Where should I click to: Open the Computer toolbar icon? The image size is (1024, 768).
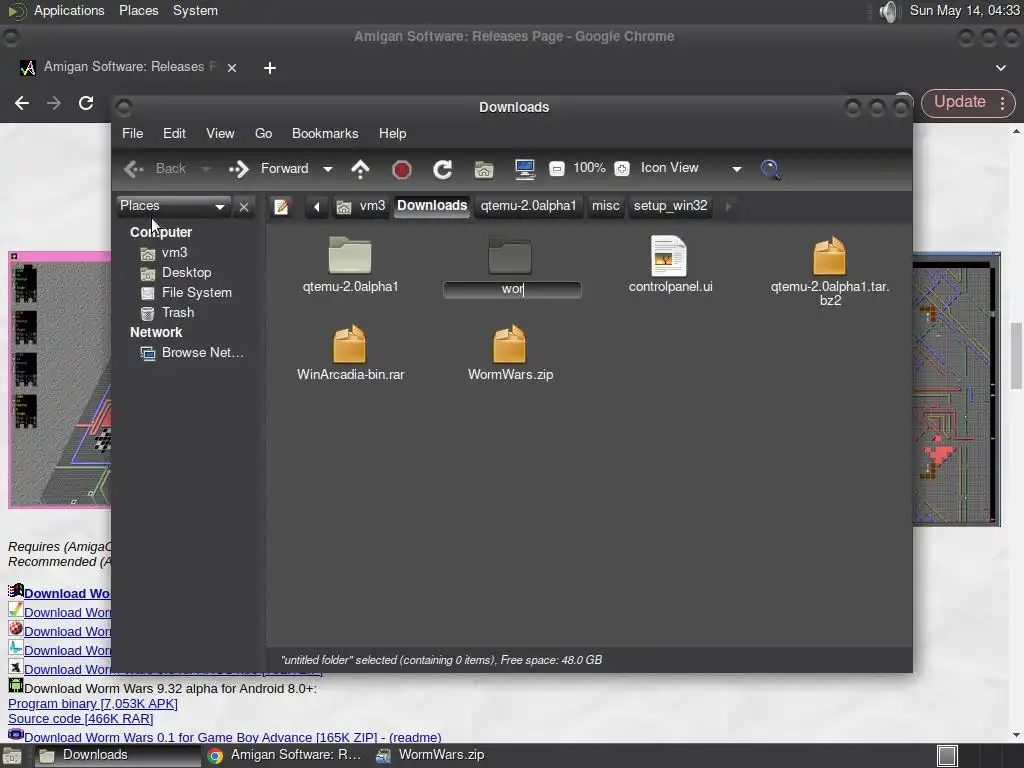pos(525,169)
